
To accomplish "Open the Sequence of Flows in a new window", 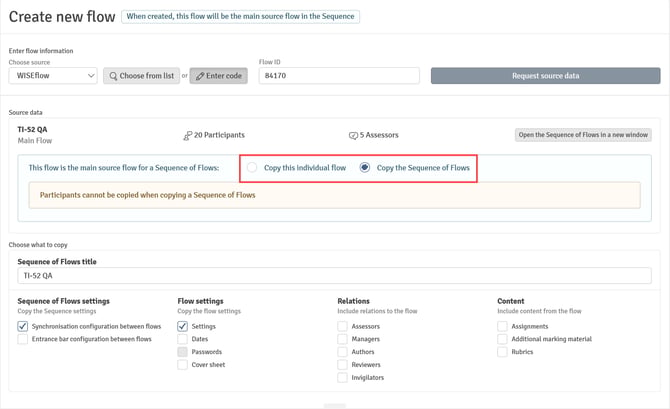I will [583, 135].
